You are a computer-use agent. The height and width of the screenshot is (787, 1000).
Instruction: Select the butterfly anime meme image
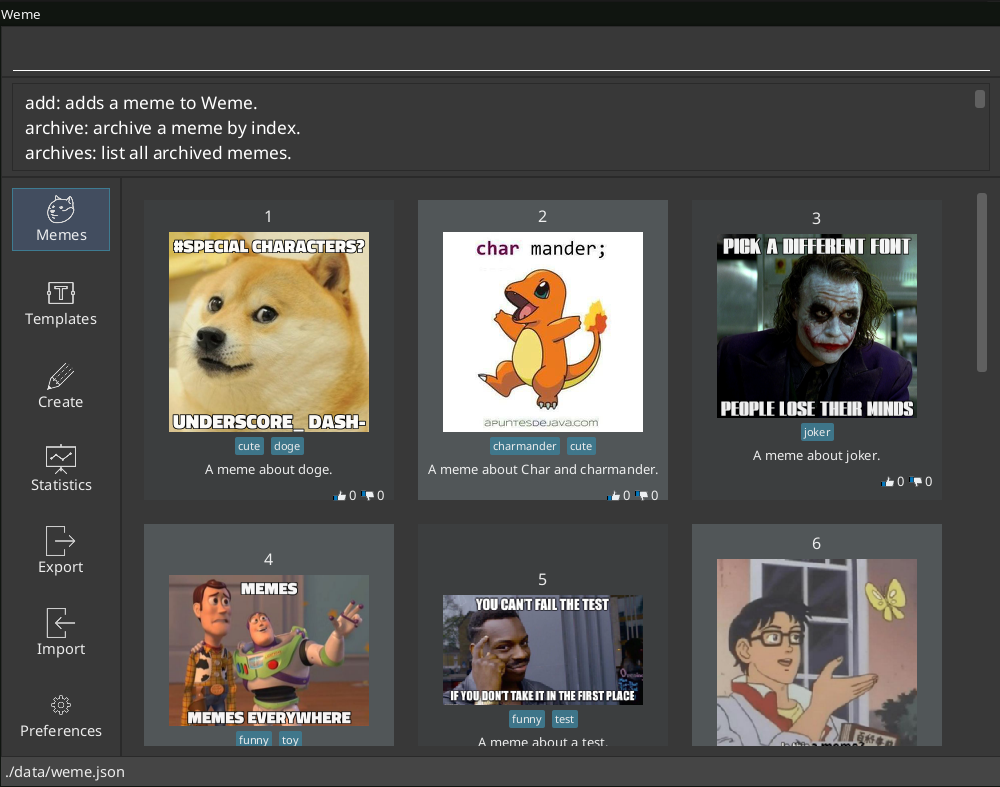817,652
